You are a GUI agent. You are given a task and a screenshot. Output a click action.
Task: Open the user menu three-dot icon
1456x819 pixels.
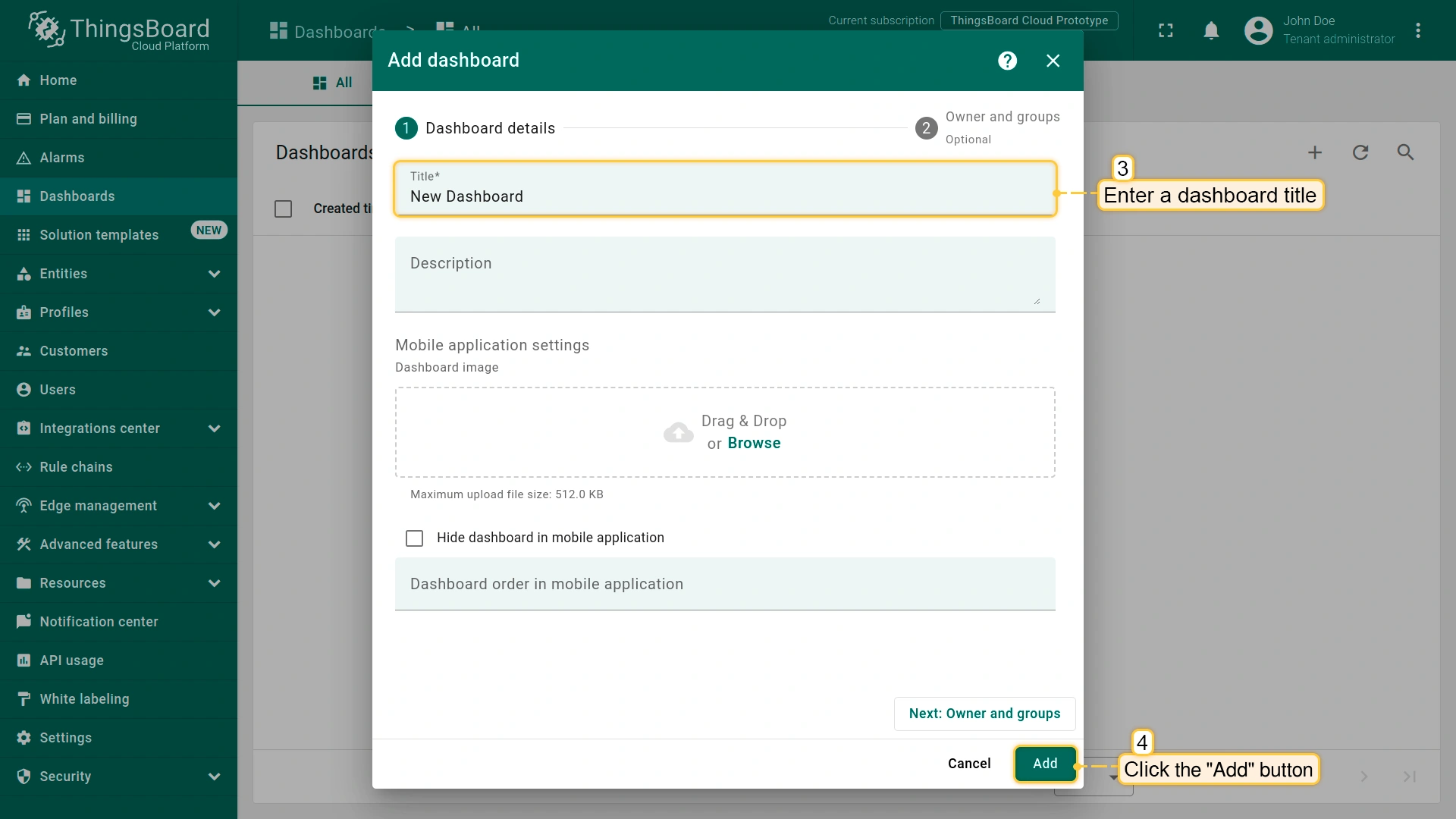coord(1418,30)
